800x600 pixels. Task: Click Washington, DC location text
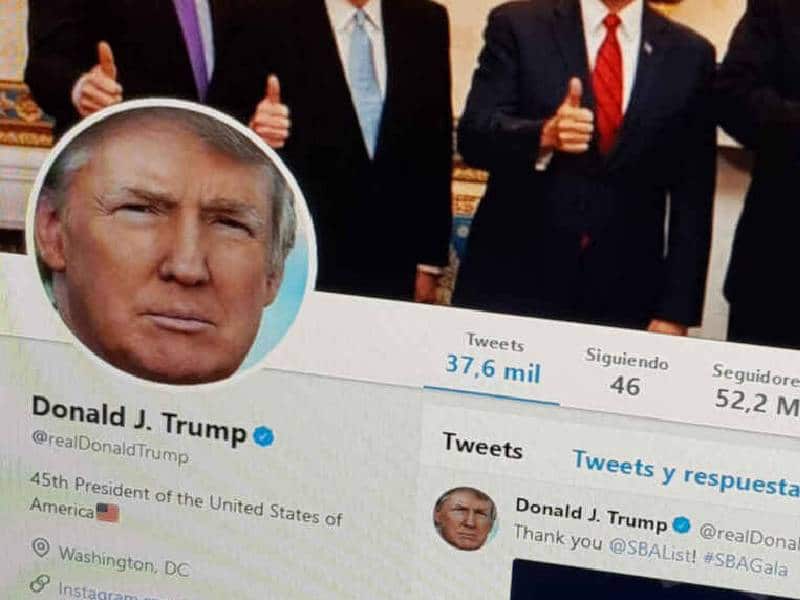point(124,561)
